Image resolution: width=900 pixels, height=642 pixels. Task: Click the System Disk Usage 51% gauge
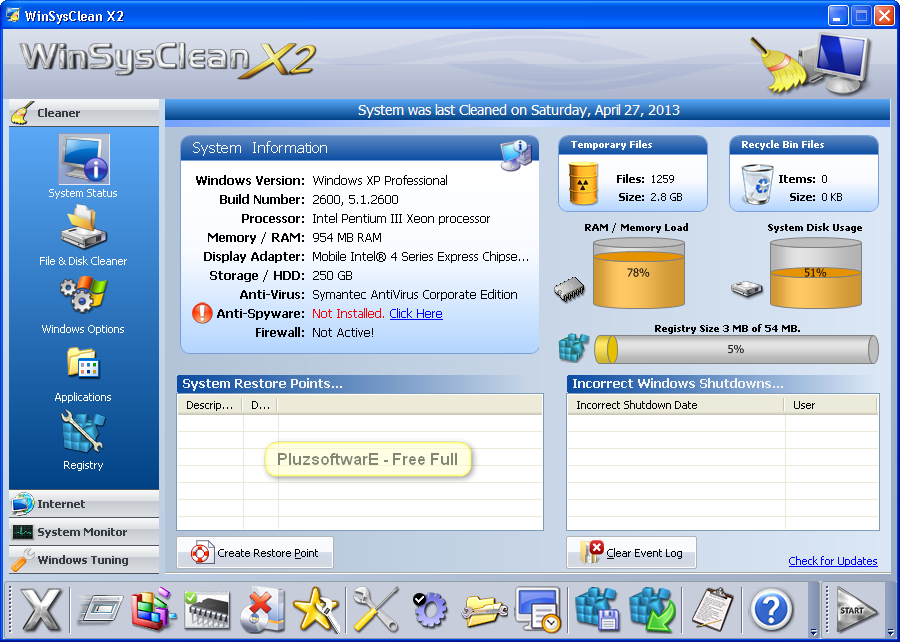click(816, 273)
